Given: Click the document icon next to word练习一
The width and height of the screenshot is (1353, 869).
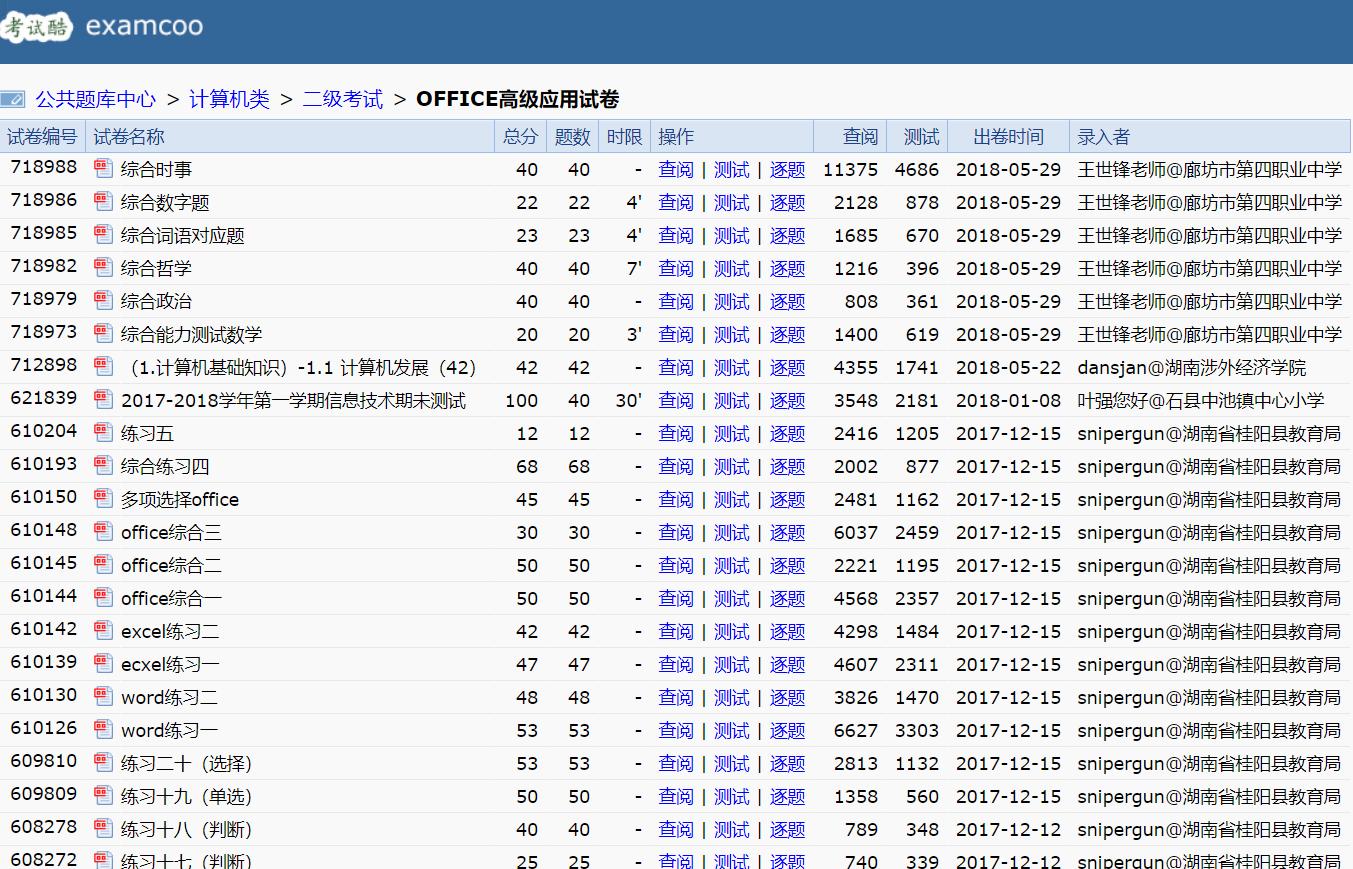Looking at the screenshot, I should pyautogui.click(x=103, y=730).
